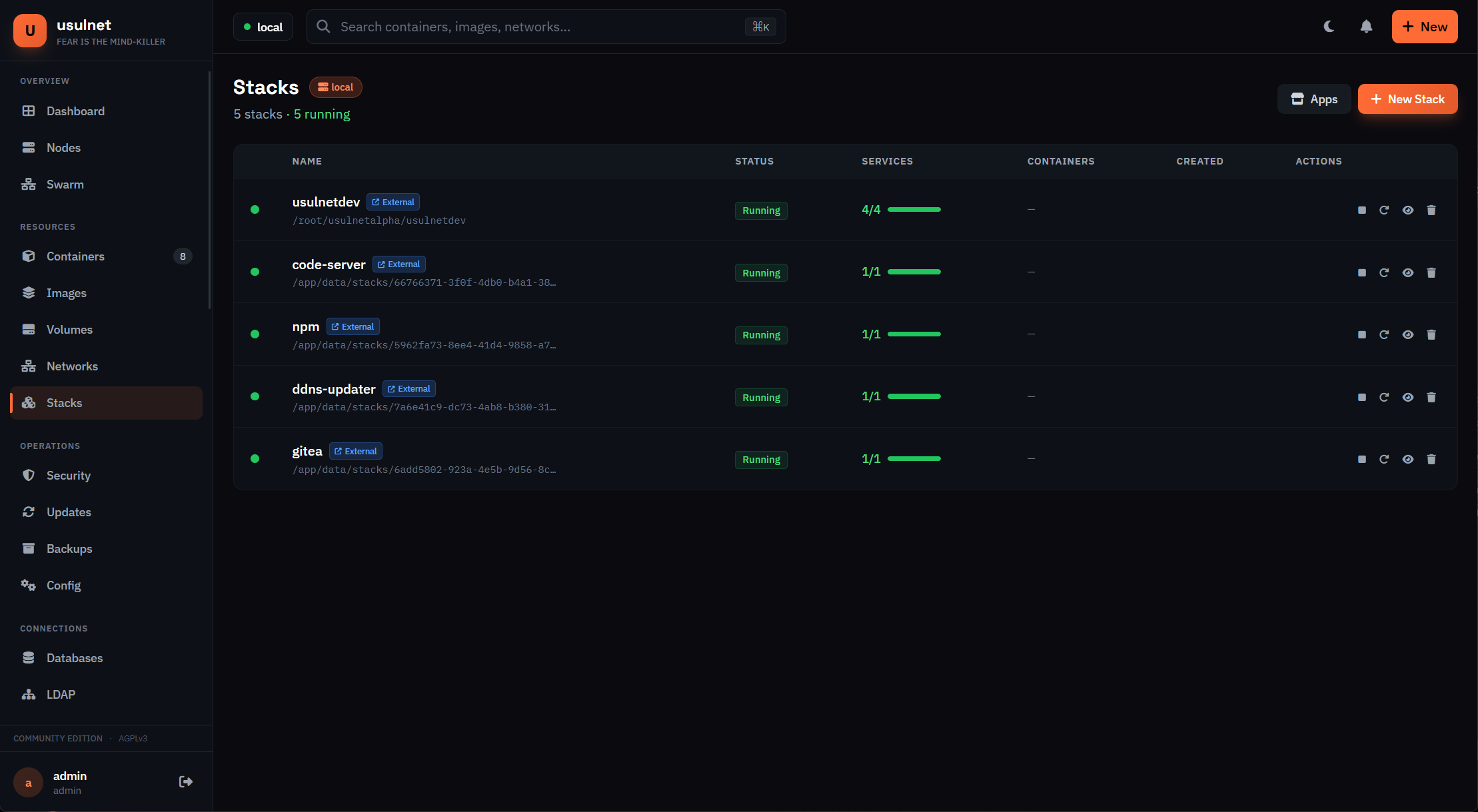Open the notifications bell
This screenshot has width=1478, height=812.
point(1365,27)
